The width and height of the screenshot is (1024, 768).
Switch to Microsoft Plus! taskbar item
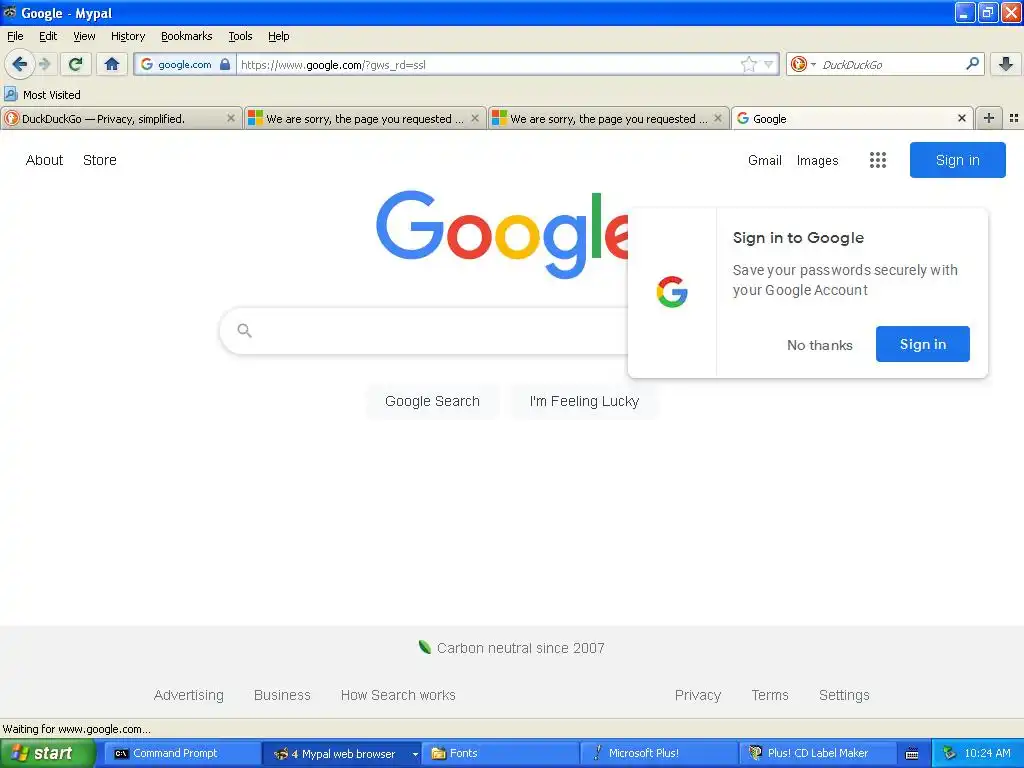click(658, 753)
